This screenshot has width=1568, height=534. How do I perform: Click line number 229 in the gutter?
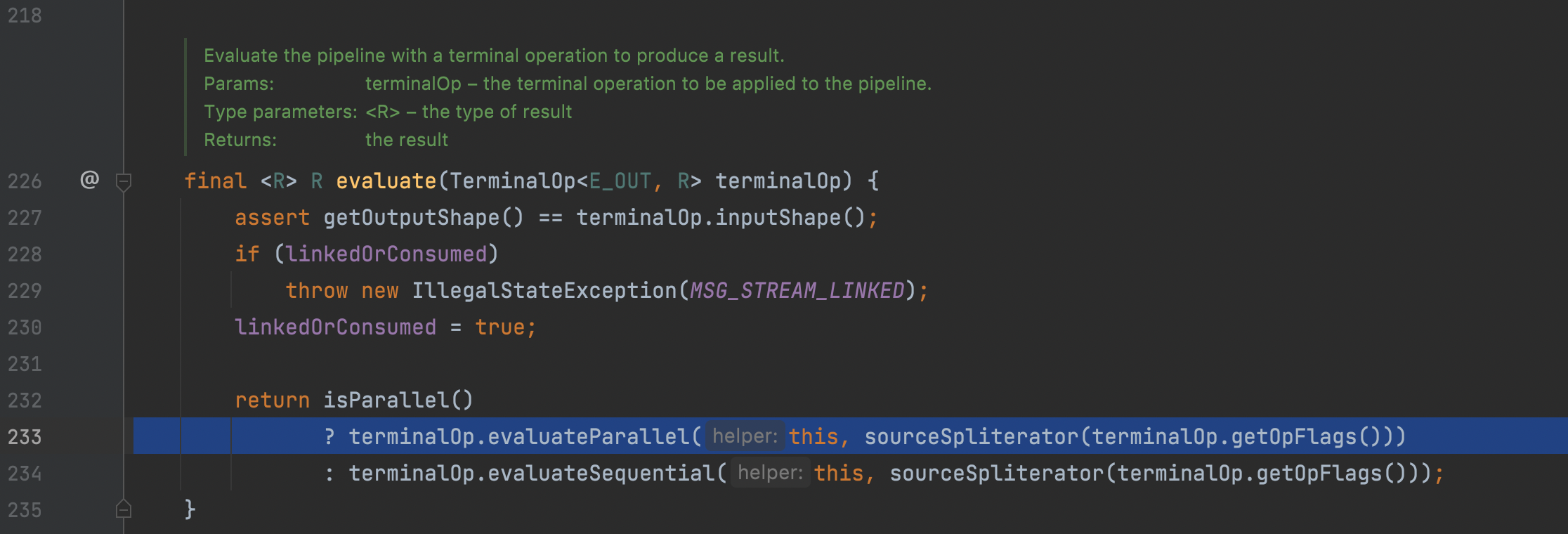tap(25, 291)
